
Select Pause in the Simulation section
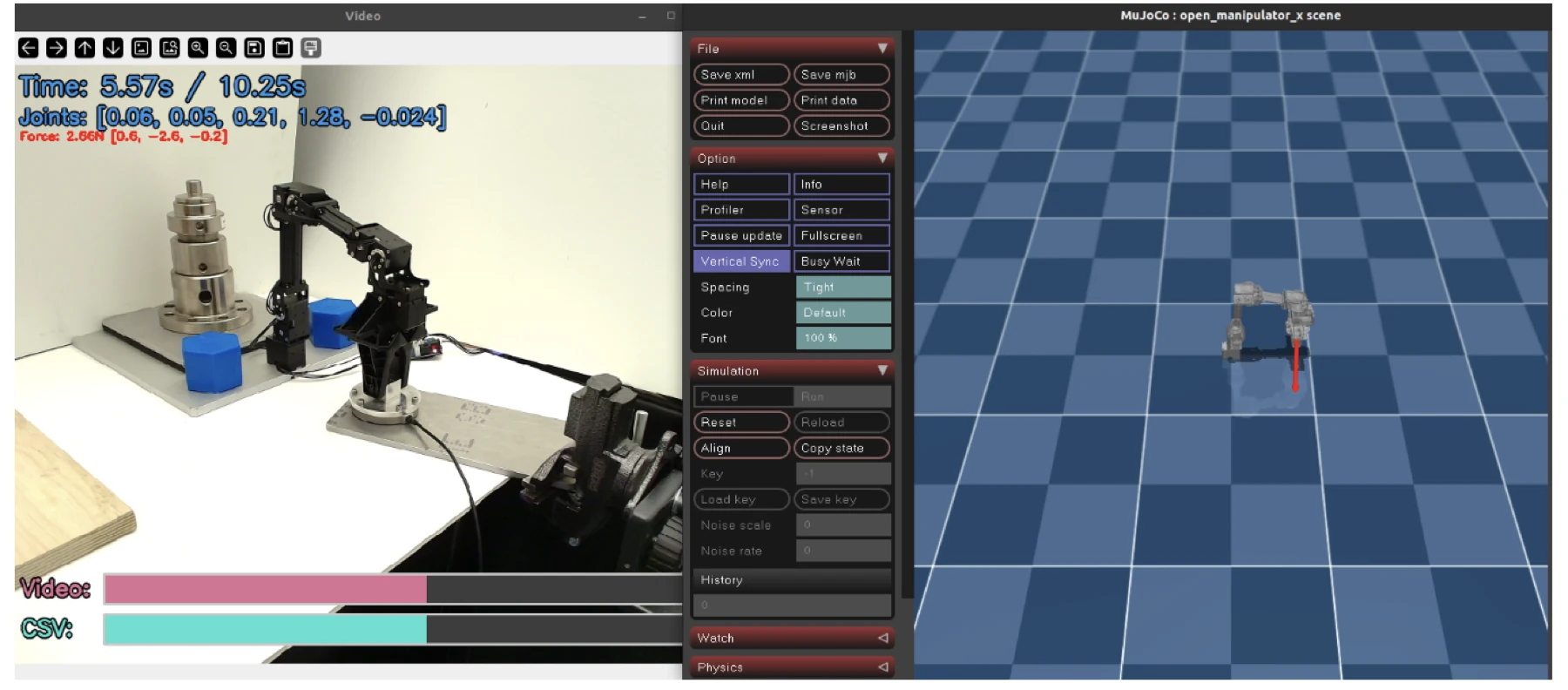(x=743, y=396)
